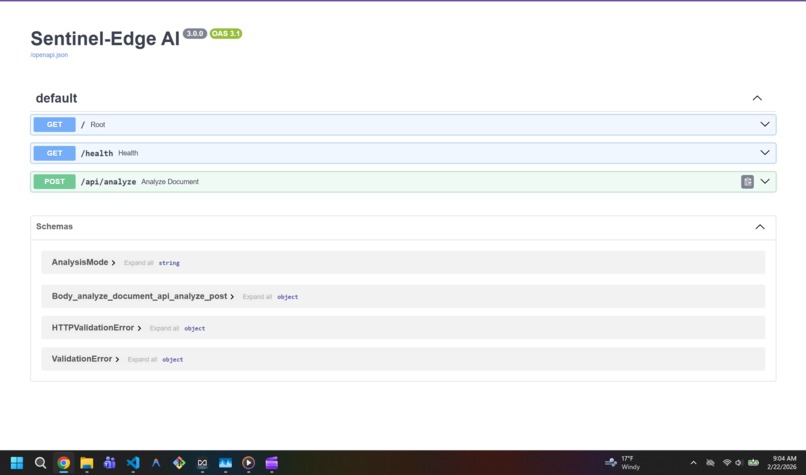This screenshot has height=475, width=806.
Task: Switch to Google Chrome in the taskbar
Action: (63, 463)
